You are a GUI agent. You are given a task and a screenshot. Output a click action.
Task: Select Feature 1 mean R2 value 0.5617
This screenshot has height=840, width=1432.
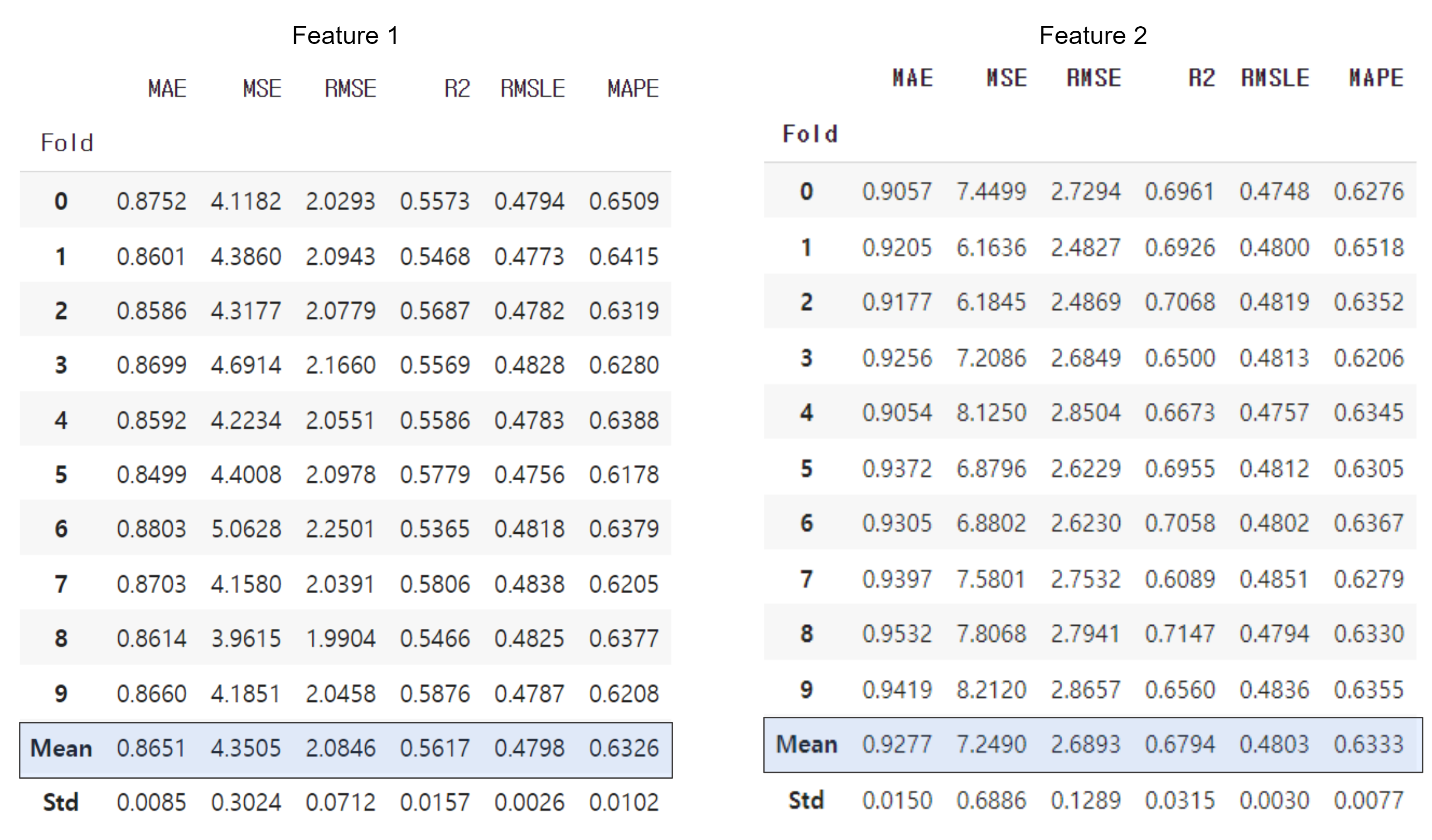pos(435,748)
